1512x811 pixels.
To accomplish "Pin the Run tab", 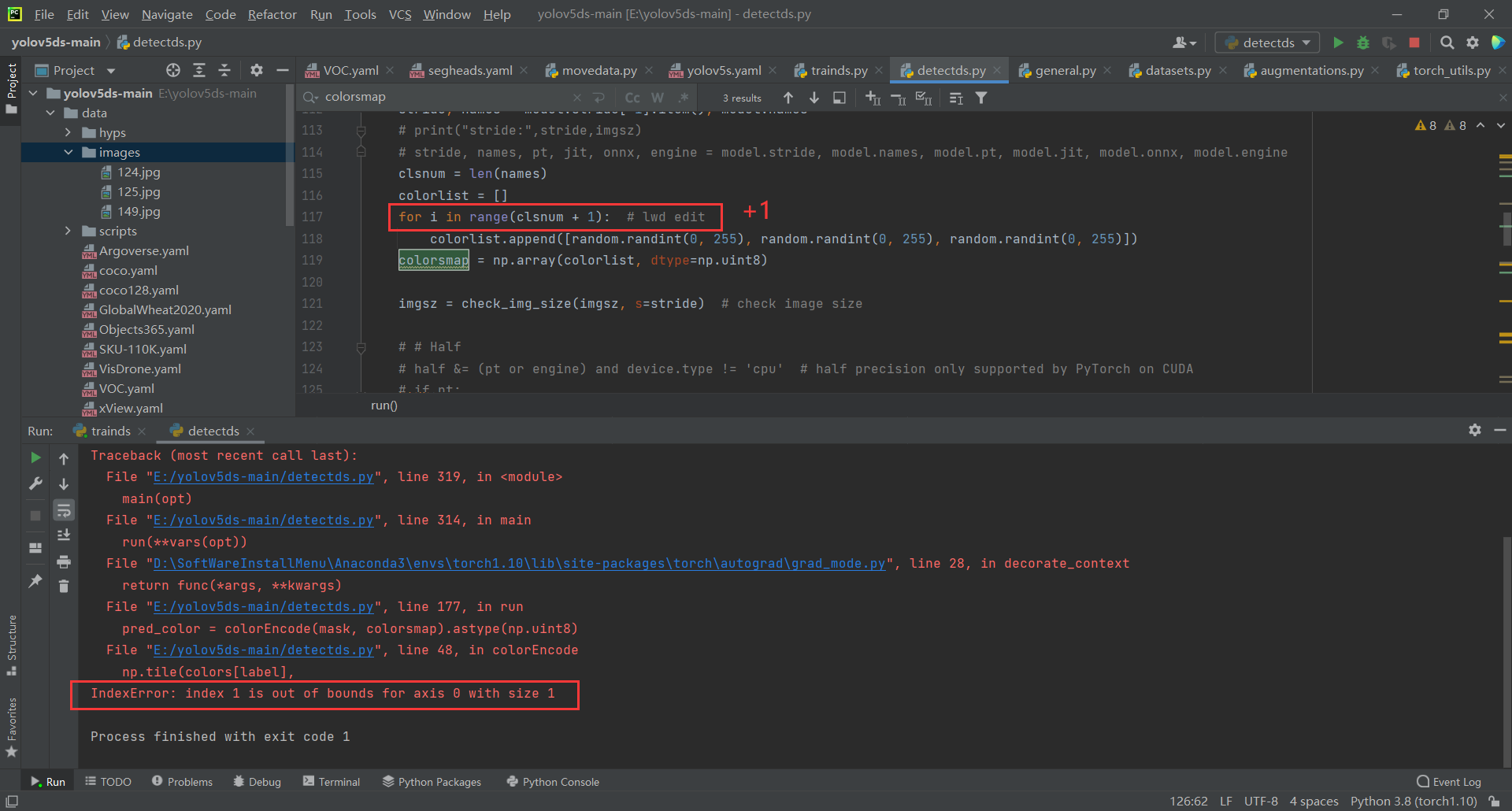I will click(x=35, y=581).
